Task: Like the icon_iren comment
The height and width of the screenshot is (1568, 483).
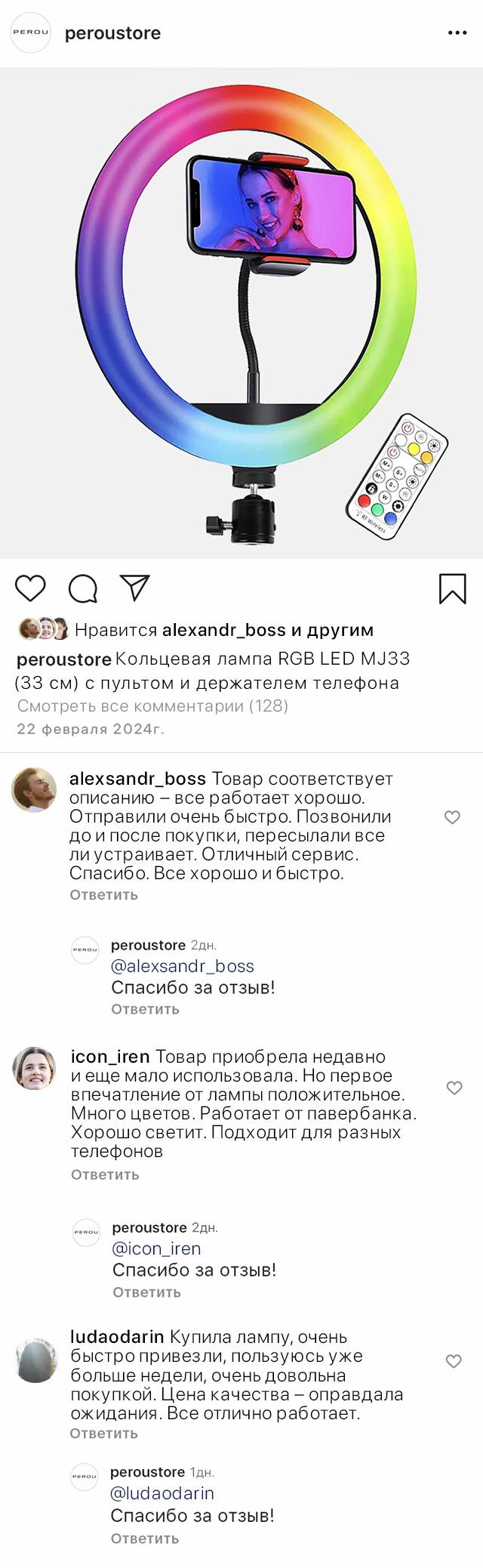Action: pos(454,1088)
